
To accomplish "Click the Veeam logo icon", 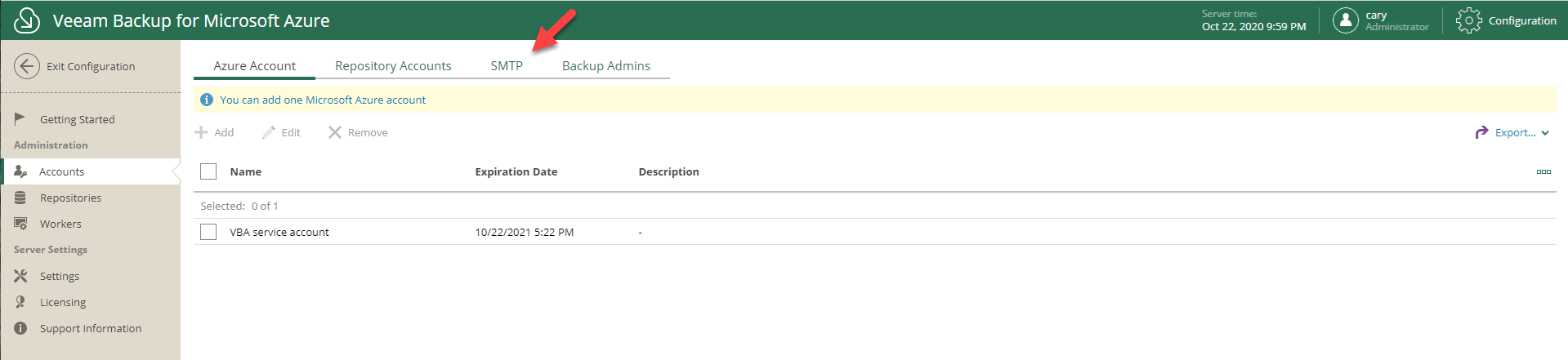I will [x=27, y=20].
